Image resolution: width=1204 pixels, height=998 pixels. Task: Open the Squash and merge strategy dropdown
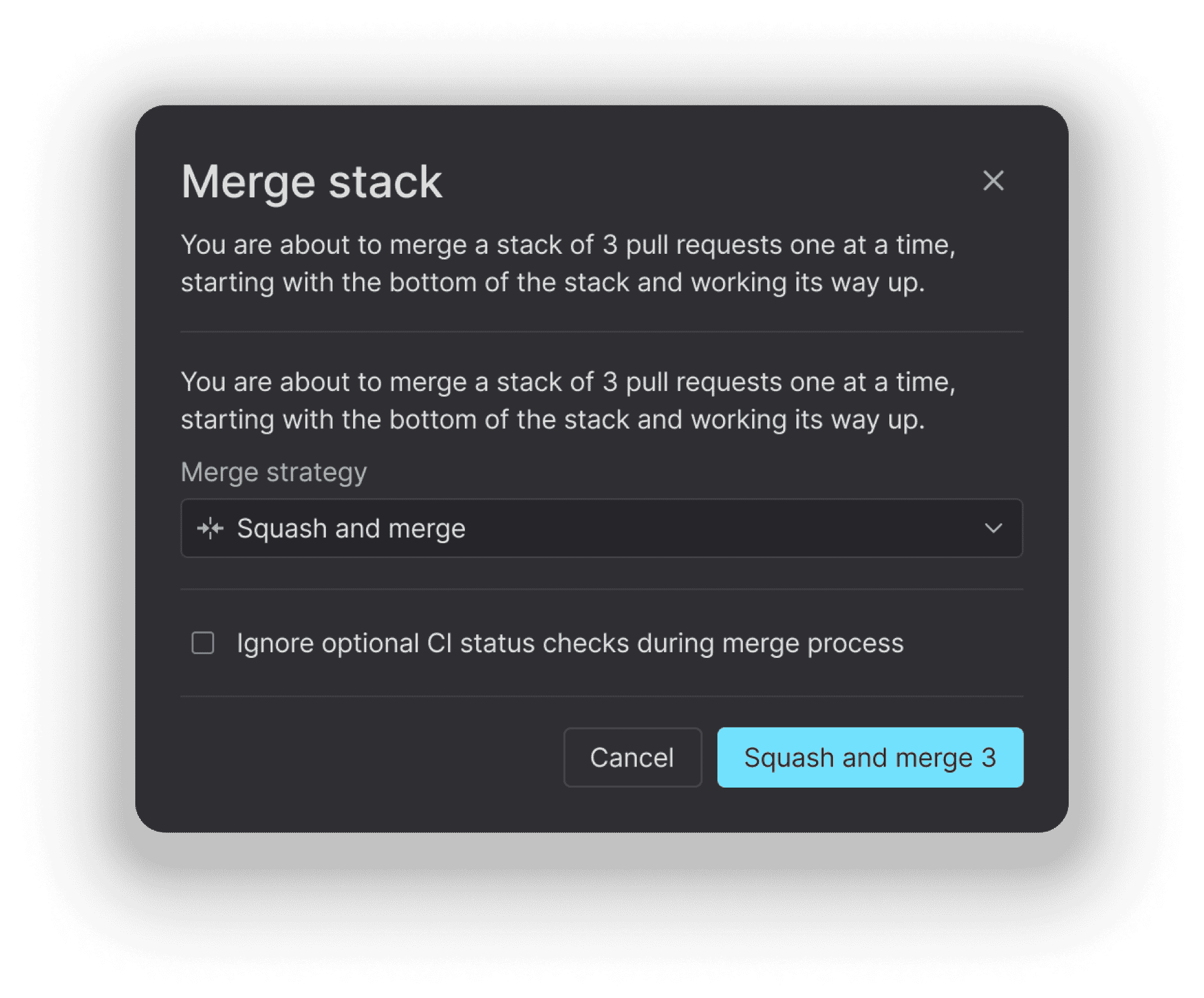pos(601,528)
